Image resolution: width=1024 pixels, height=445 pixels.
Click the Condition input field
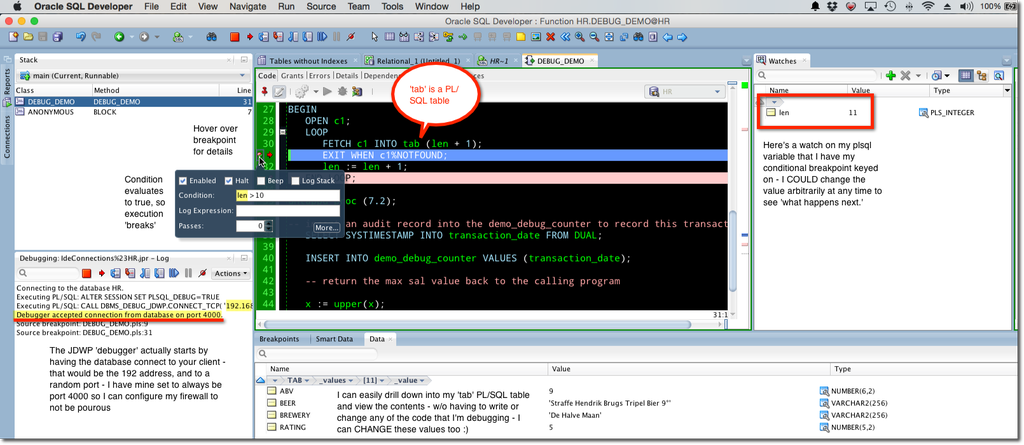[x=288, y=195]
